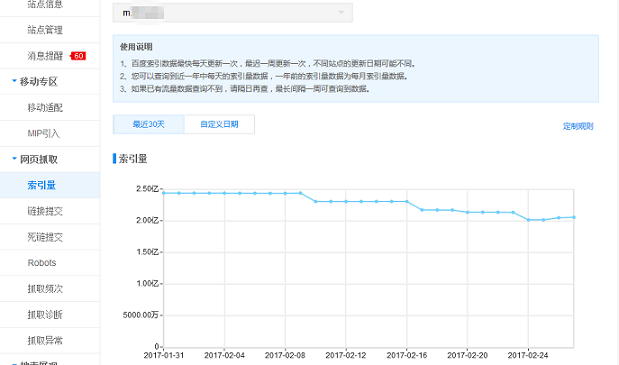The height and width of the screenshot is (365, 619).
Task: Select 索引量 in the sidebar
Action: coord(41,185)
